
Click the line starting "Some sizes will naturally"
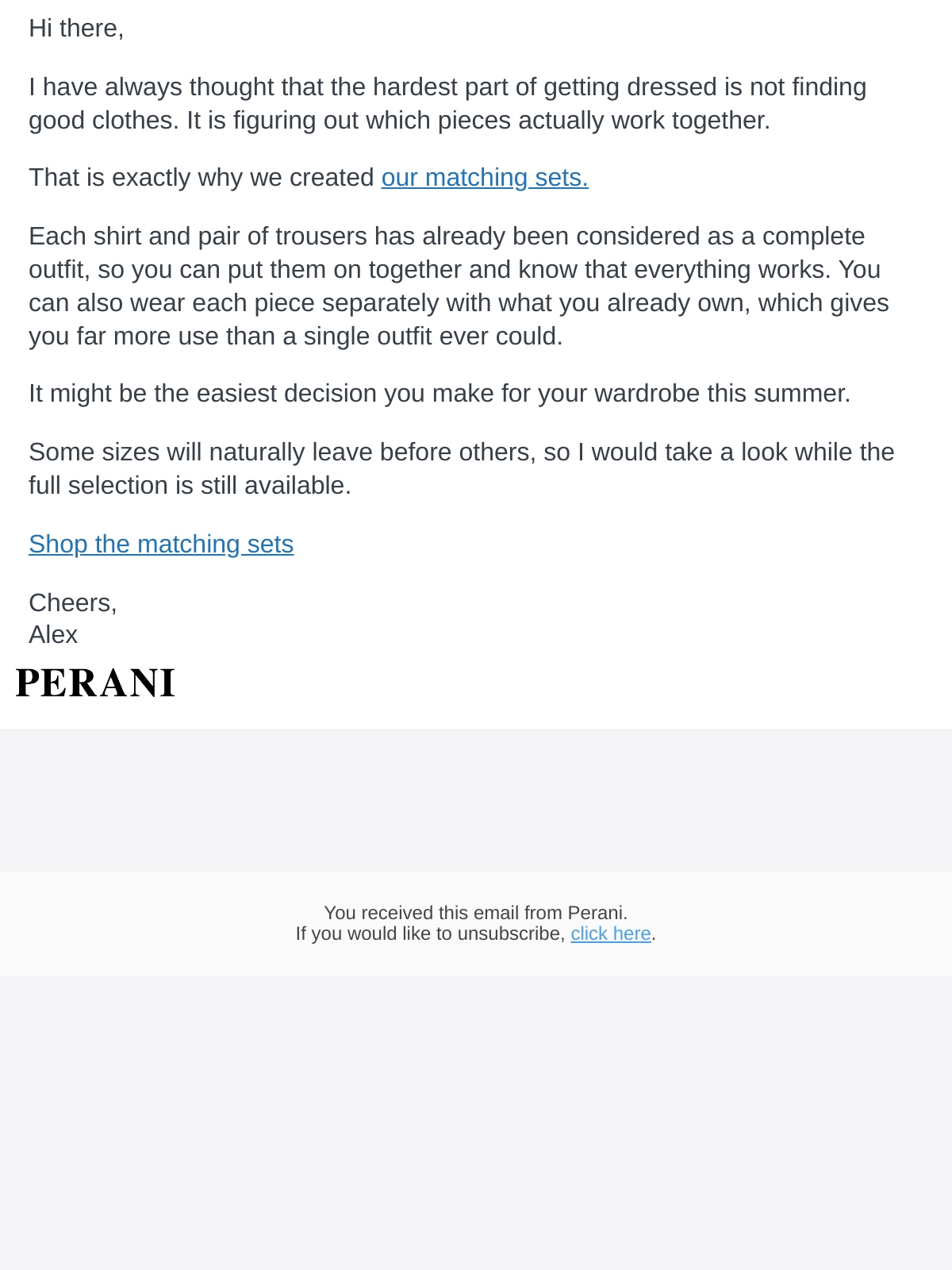point(462,452)
